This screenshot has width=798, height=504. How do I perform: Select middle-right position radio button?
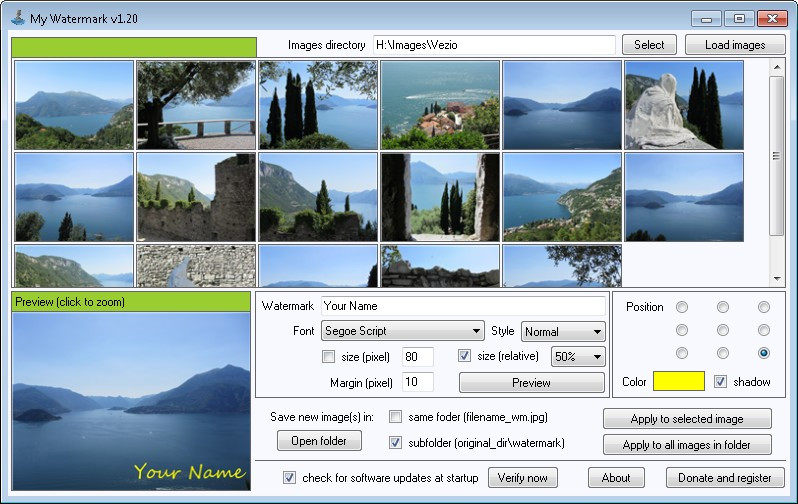764,330
